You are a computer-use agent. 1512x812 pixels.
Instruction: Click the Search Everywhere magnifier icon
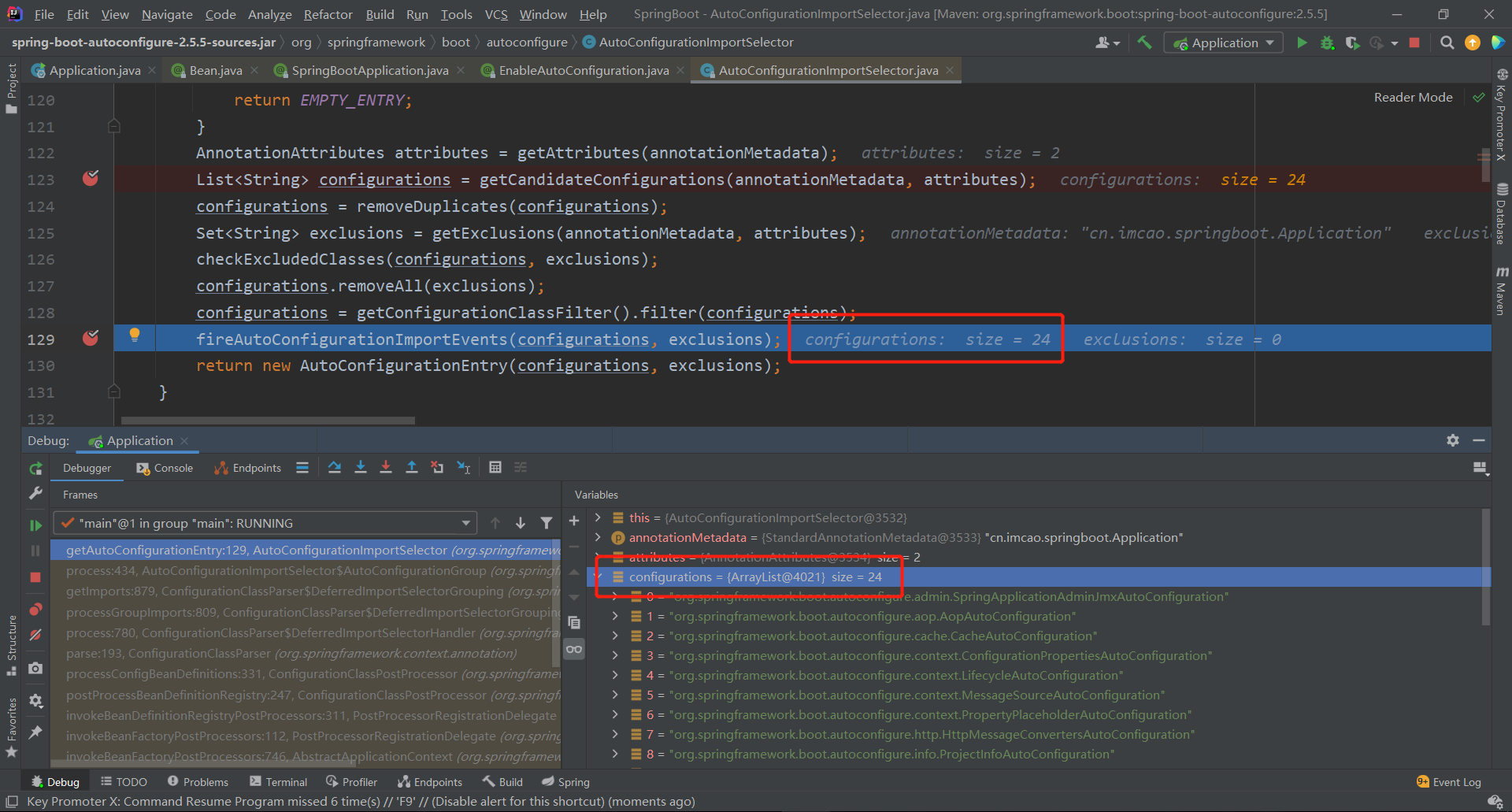click(1447, 43)
